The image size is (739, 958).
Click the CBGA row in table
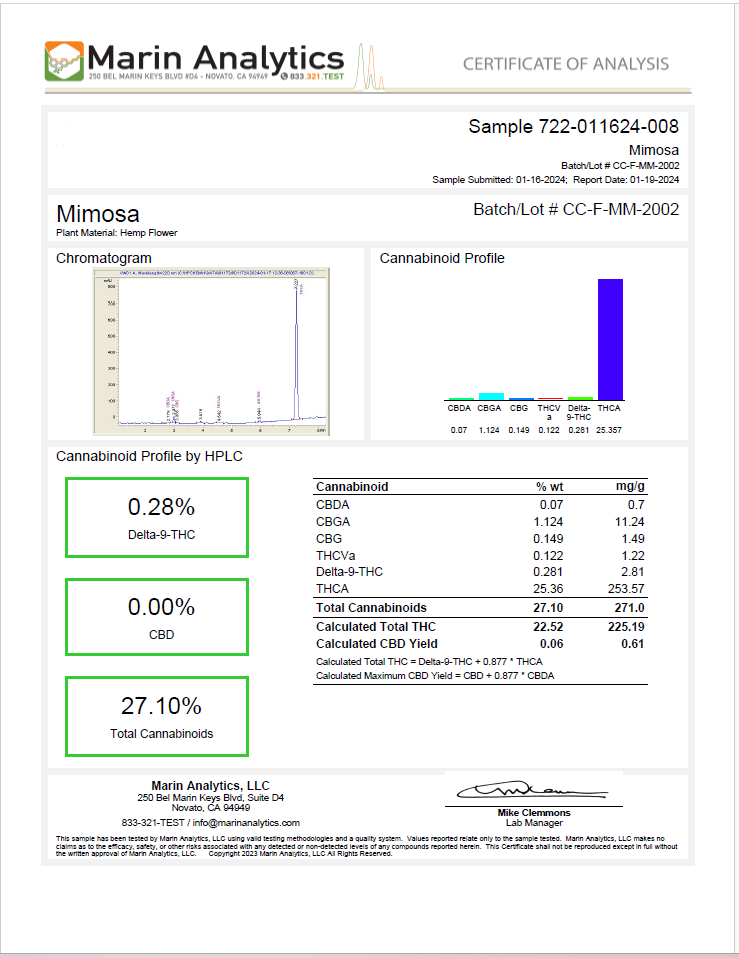[x=480, y=522]
